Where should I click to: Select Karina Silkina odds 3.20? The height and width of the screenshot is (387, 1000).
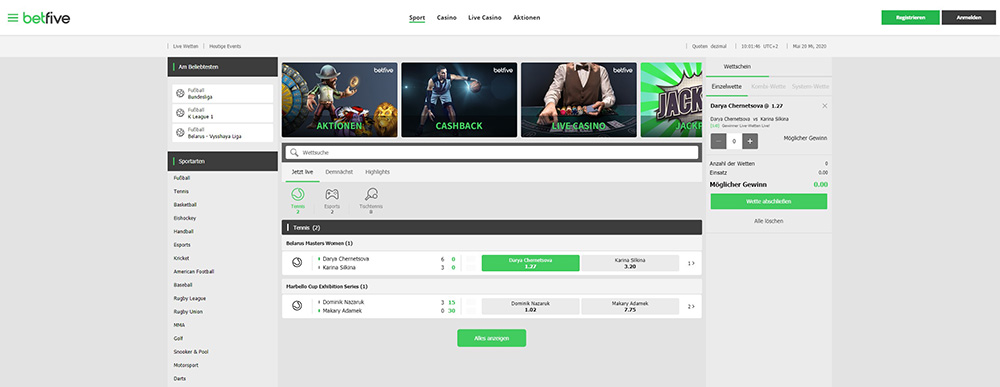click(630, 263)
